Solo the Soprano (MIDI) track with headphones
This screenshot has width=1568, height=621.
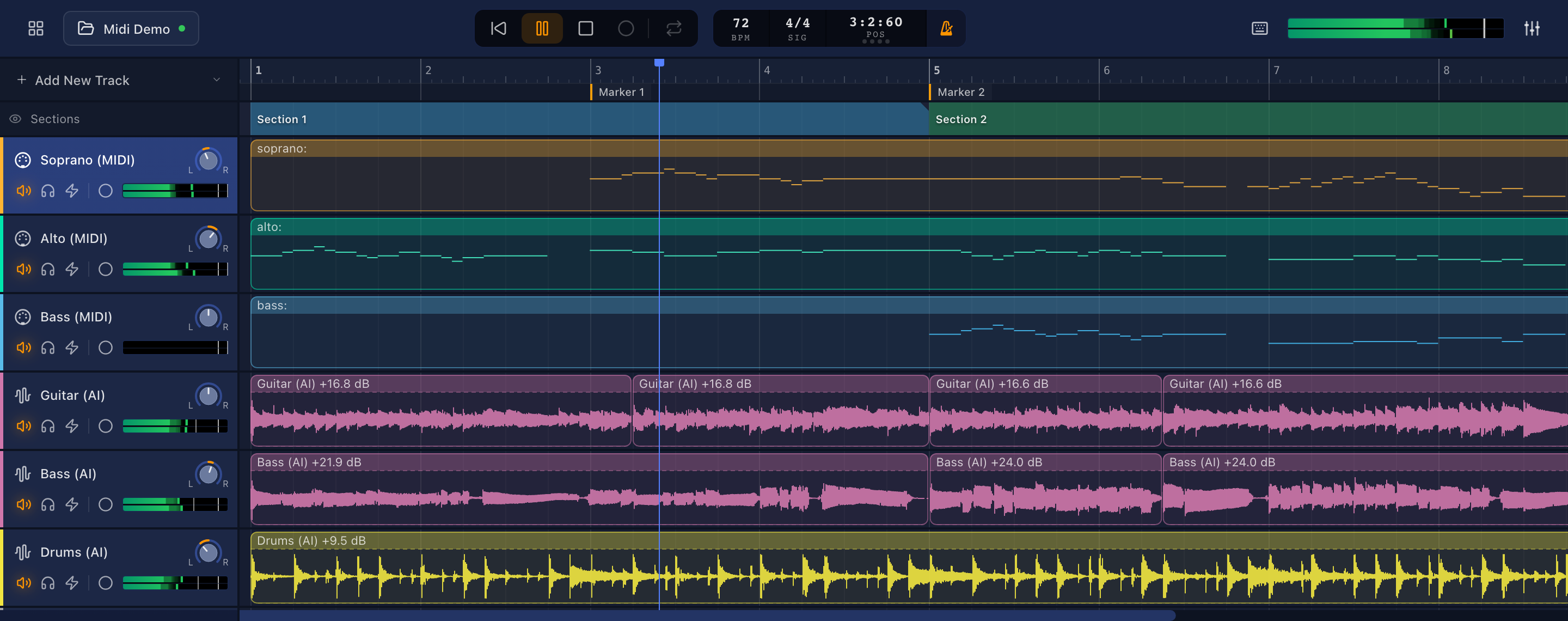pyautogui.click(x=47, y=191)
